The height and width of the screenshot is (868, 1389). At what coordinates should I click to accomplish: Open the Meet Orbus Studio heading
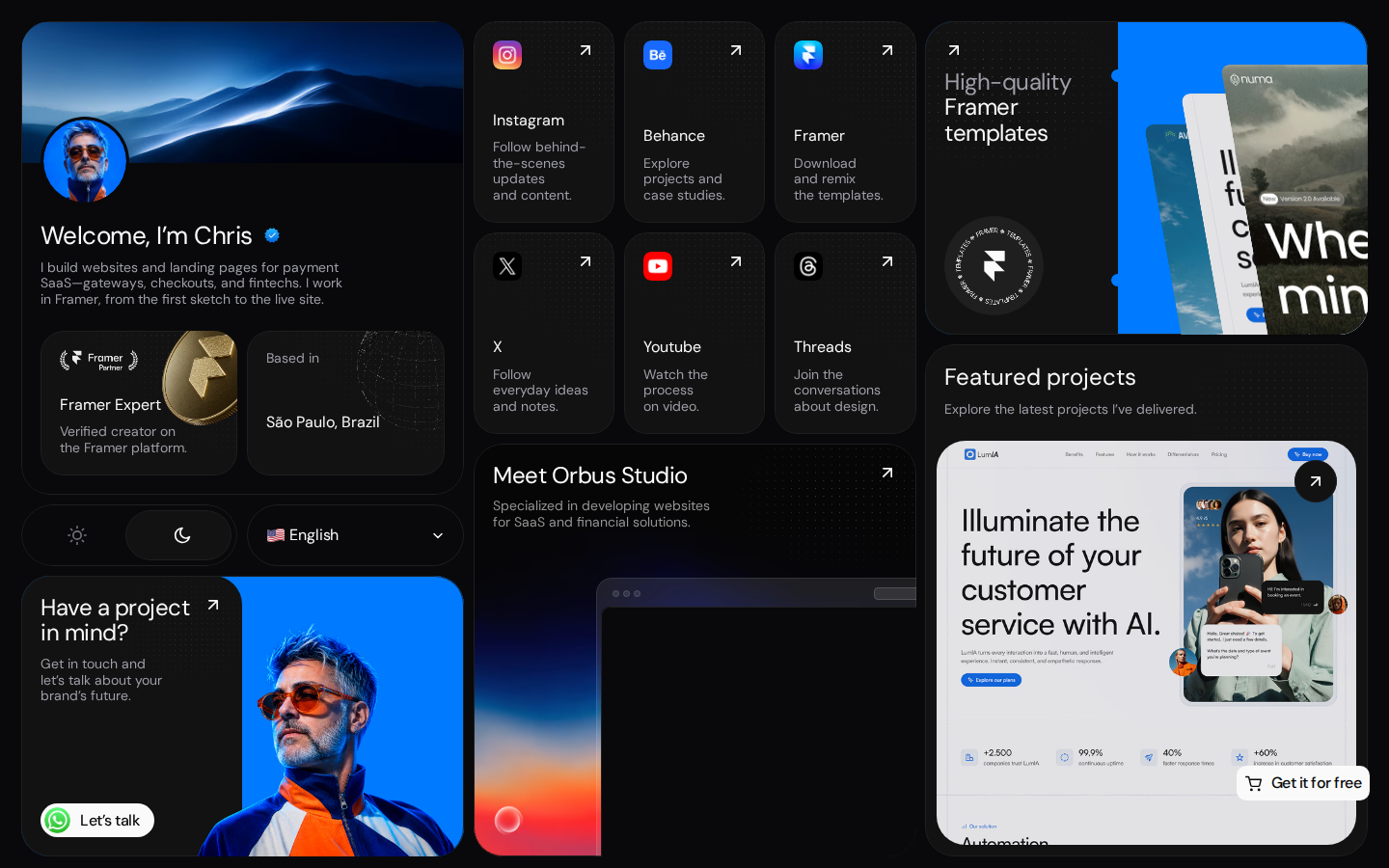(x=590, y=475)
